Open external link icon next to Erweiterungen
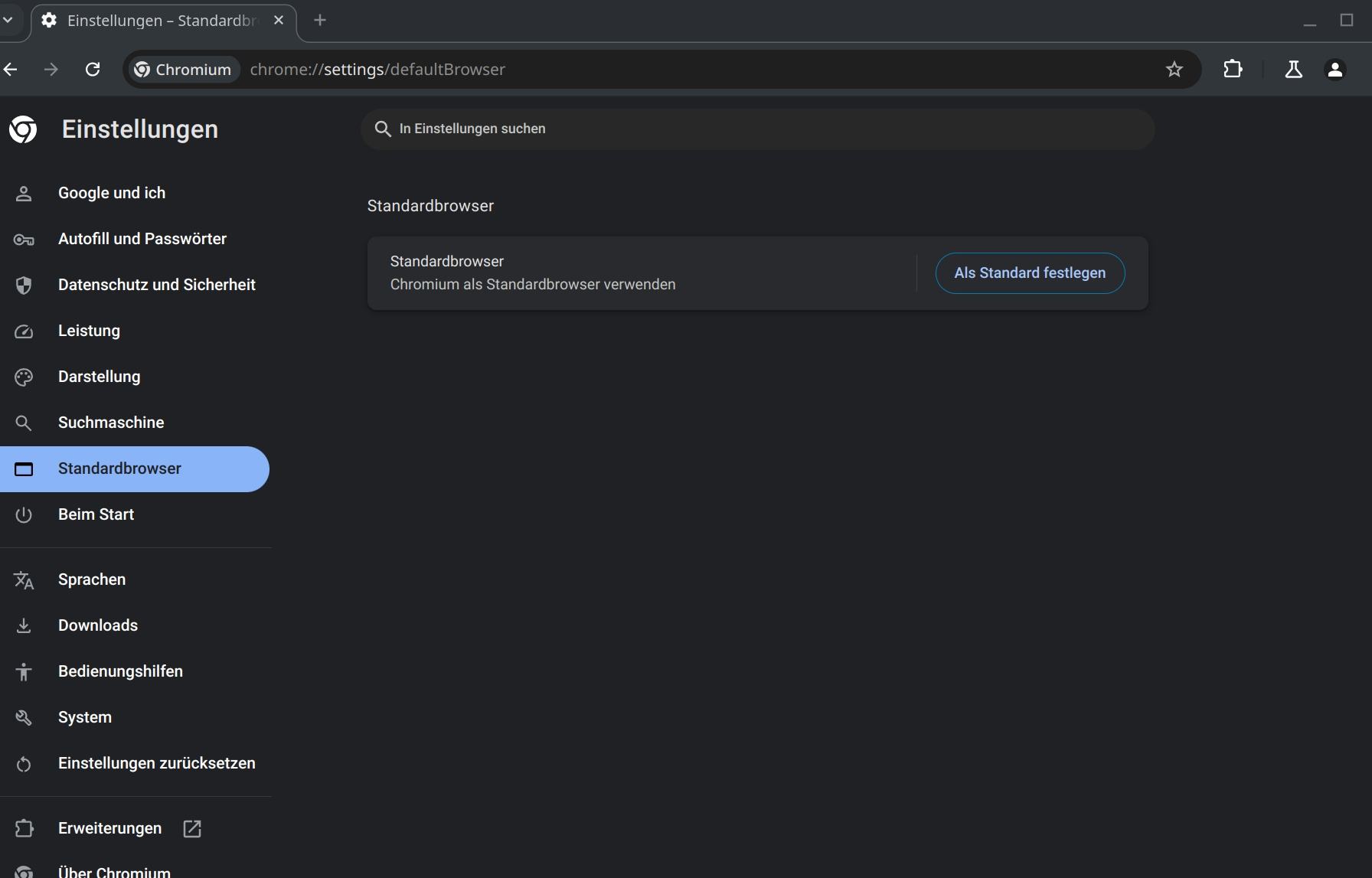The image size is (1372, 878). click(192, 828)
